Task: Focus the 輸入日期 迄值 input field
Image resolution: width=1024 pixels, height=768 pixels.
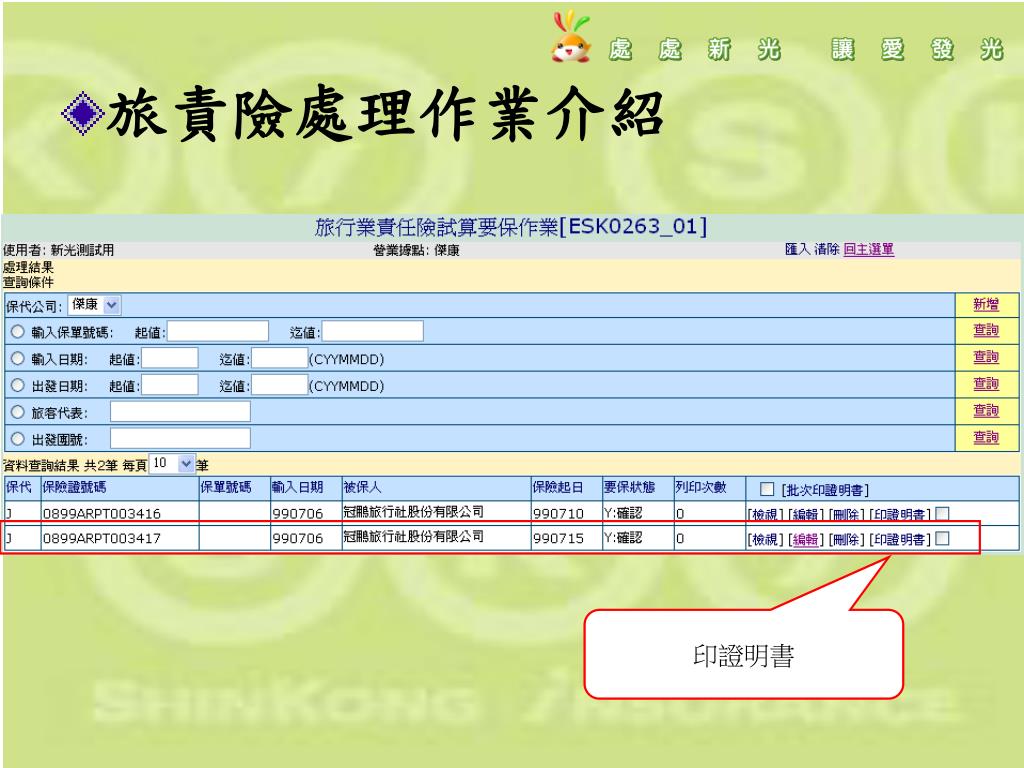Action: coord(280,359)
